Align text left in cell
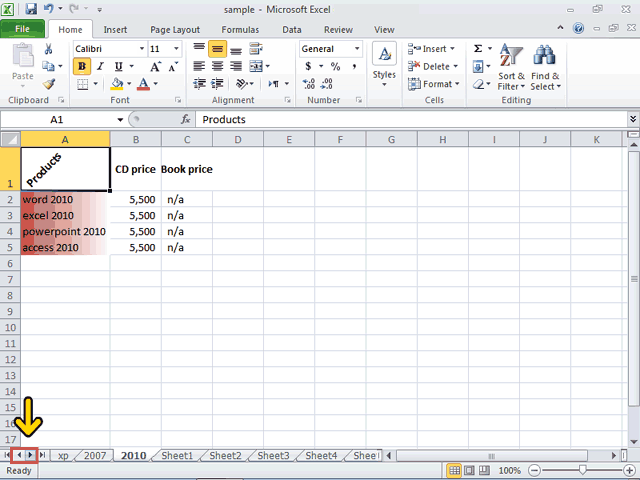640x480 pixels. point(199,66)
